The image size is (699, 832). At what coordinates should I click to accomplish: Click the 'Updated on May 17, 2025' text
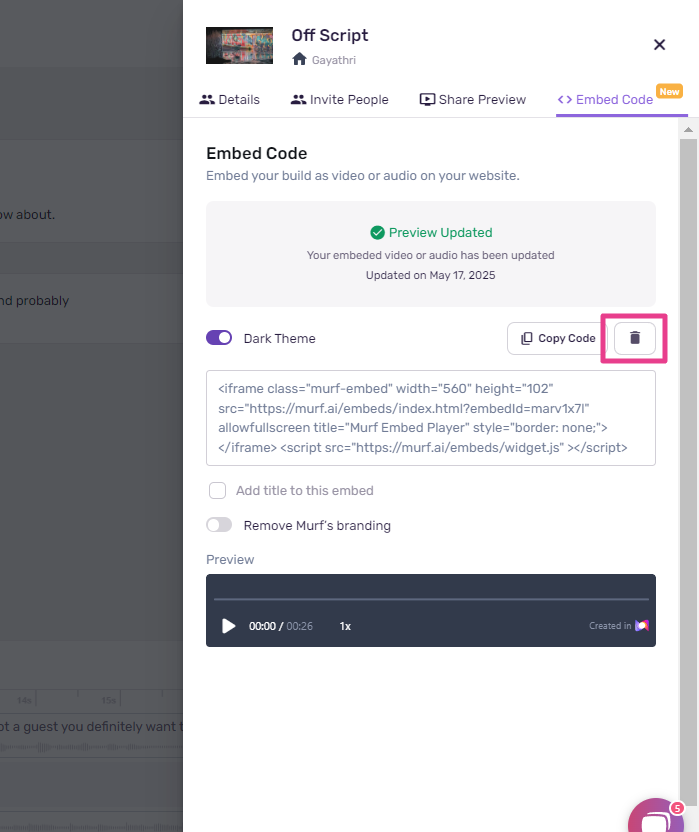pos(430,275)
